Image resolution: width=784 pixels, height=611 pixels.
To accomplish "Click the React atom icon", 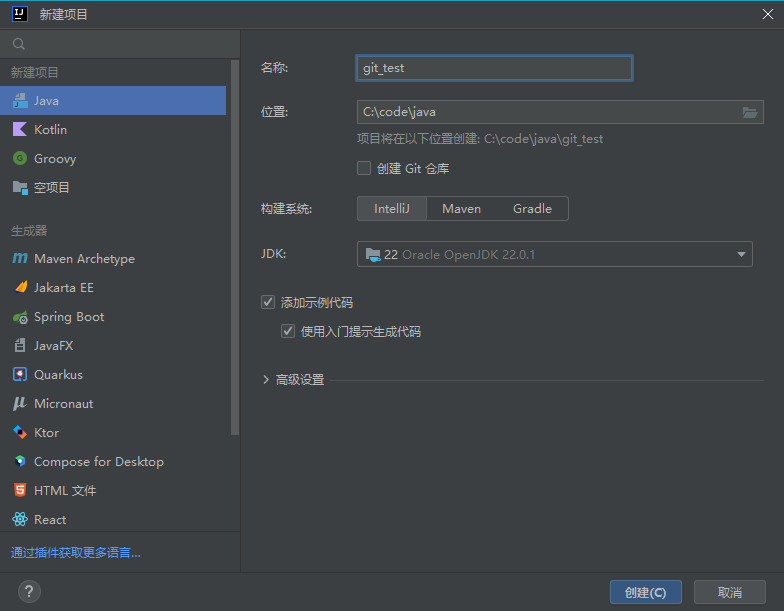I will click(x=20, y=519).
